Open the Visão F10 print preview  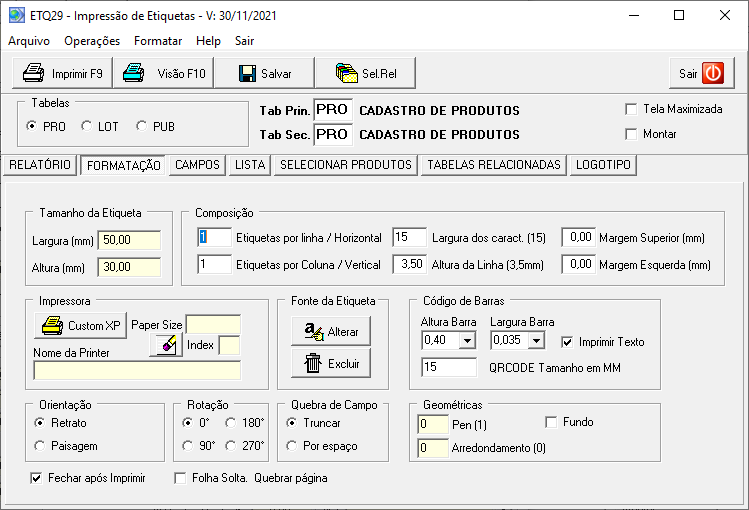click(x=164, y=73)
